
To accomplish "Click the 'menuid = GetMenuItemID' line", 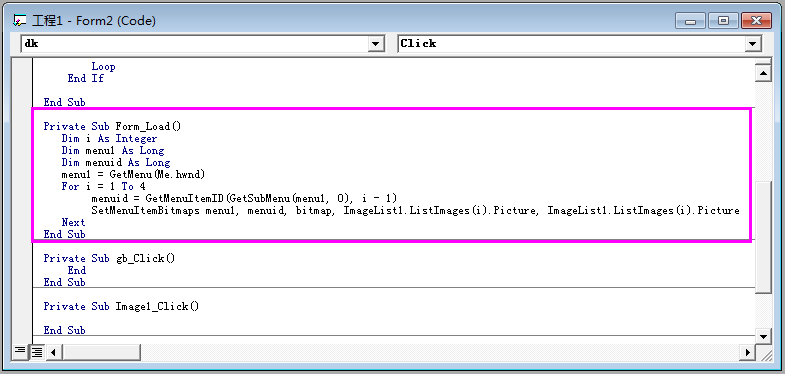I will point(244,198).
